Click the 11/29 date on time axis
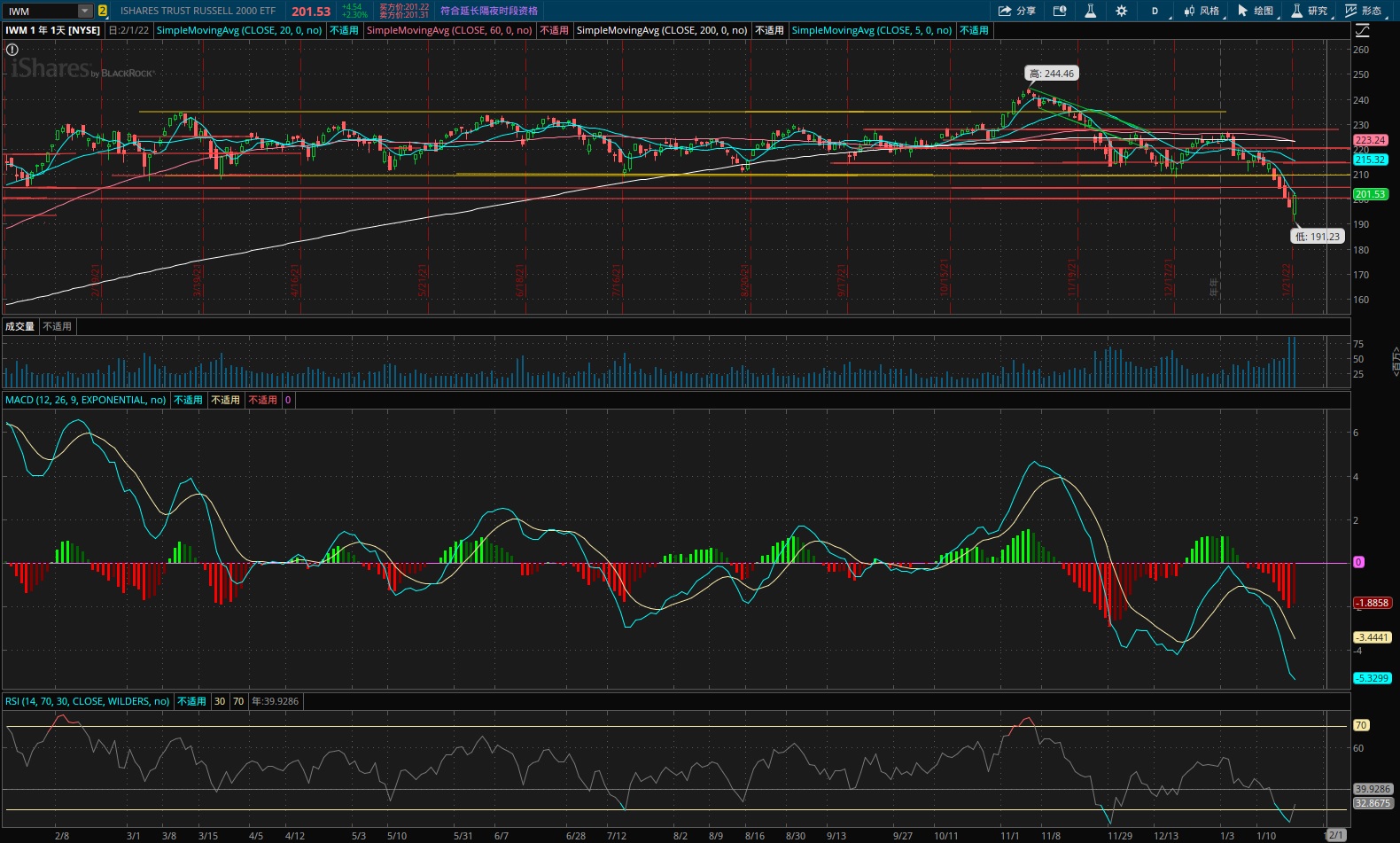 tap(1120, 836)
